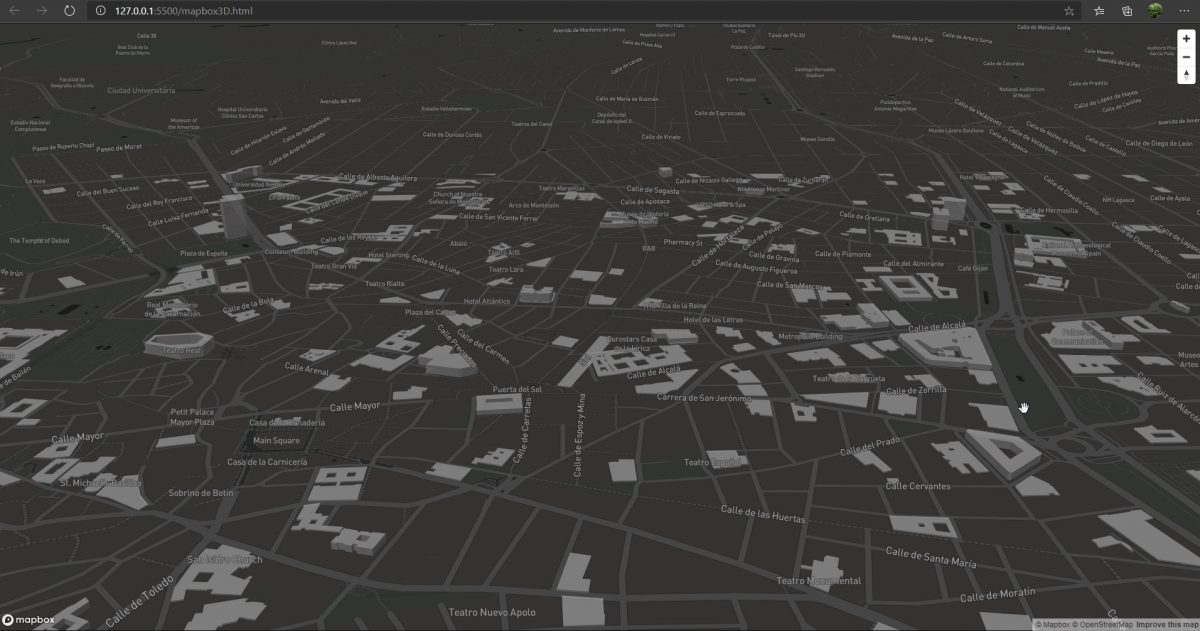Click the Teatro Monumental label
This screenshot has width=1200, height=631.
pyautogui.click(x=818, y=581)
